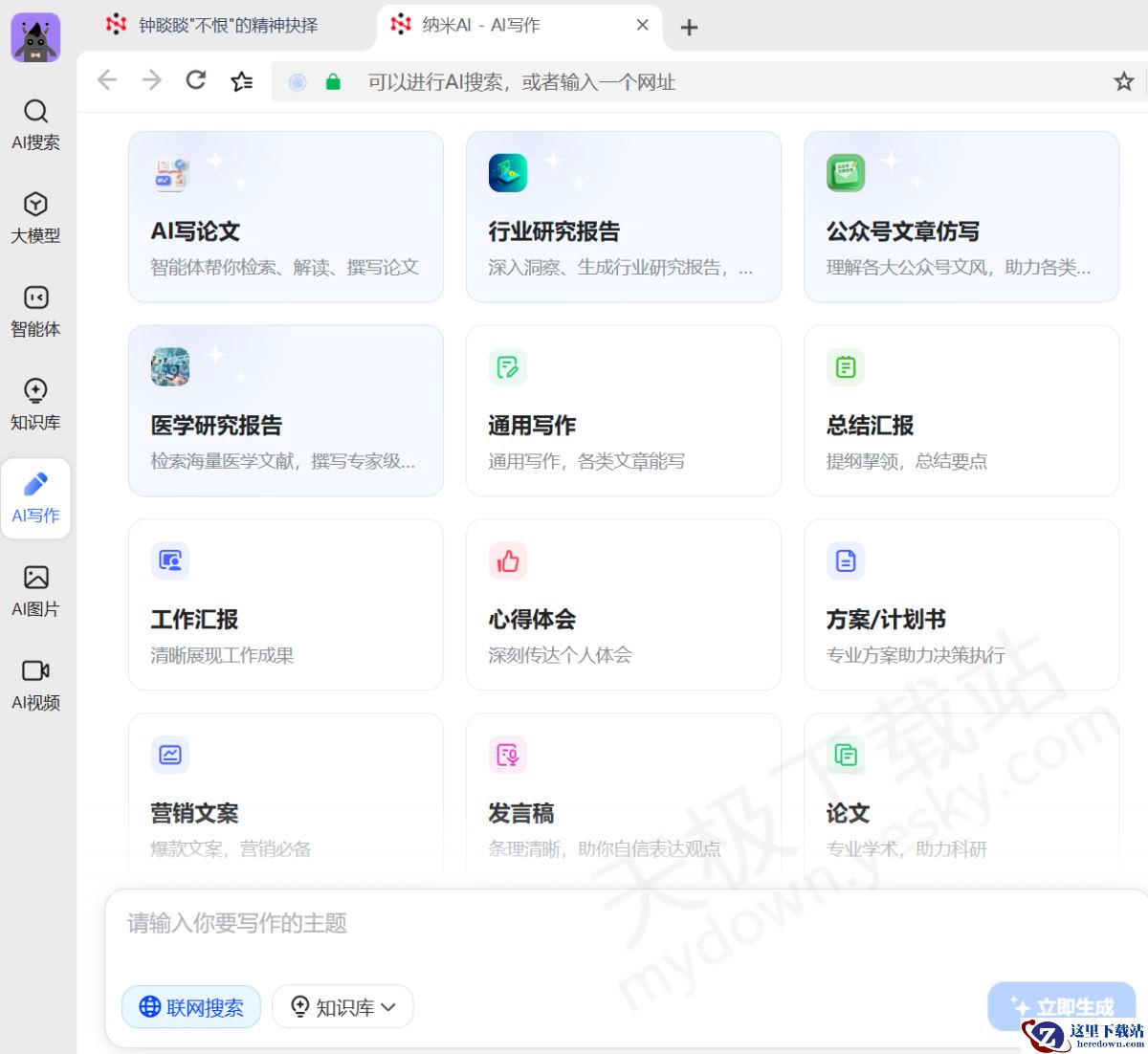Image resolution: width=1148 pixels, height=1054 pixels.
Task: Go forward with the browser forward arrow
Action: (152, 80)
